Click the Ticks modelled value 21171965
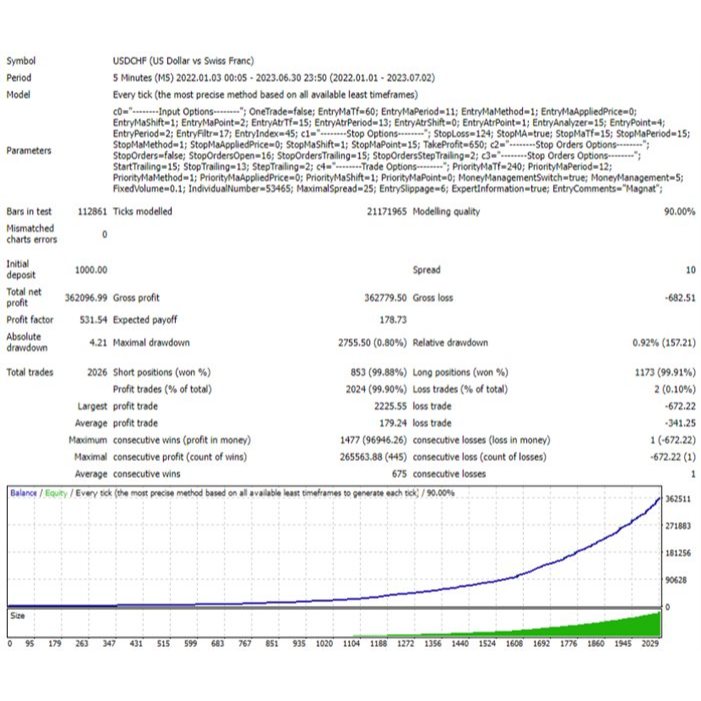 tap(382, 212)
